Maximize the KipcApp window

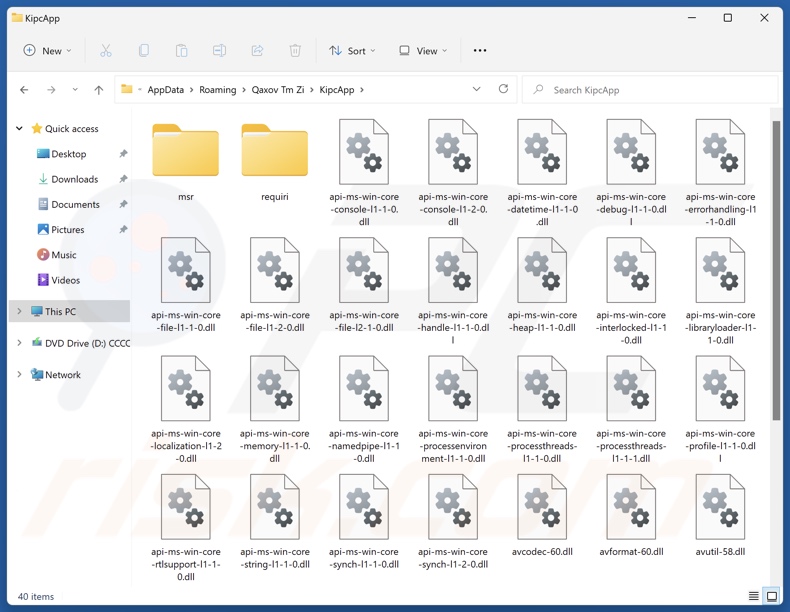click(728, 18)
